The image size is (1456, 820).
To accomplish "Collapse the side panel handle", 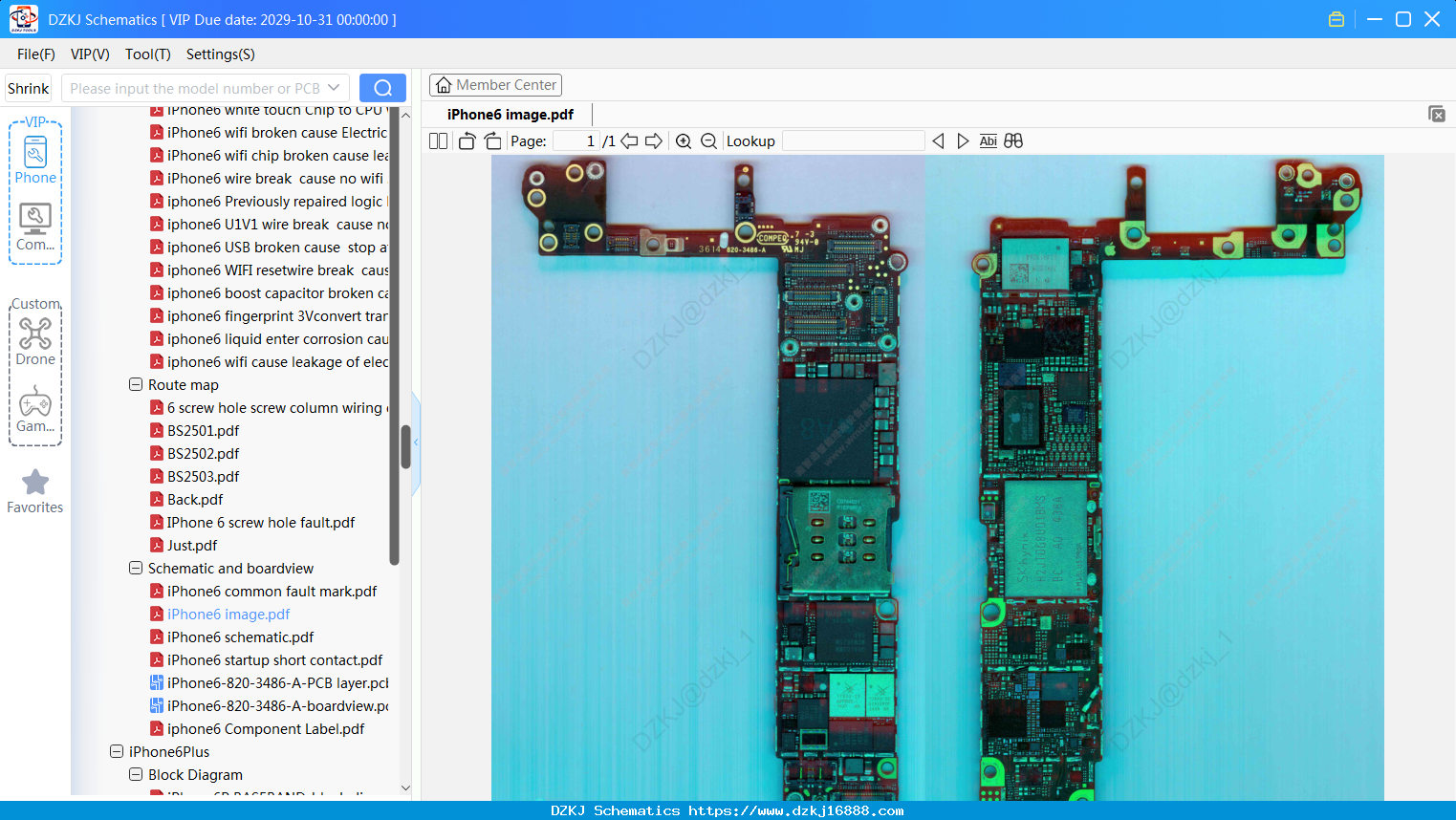I will pos(416,442).
